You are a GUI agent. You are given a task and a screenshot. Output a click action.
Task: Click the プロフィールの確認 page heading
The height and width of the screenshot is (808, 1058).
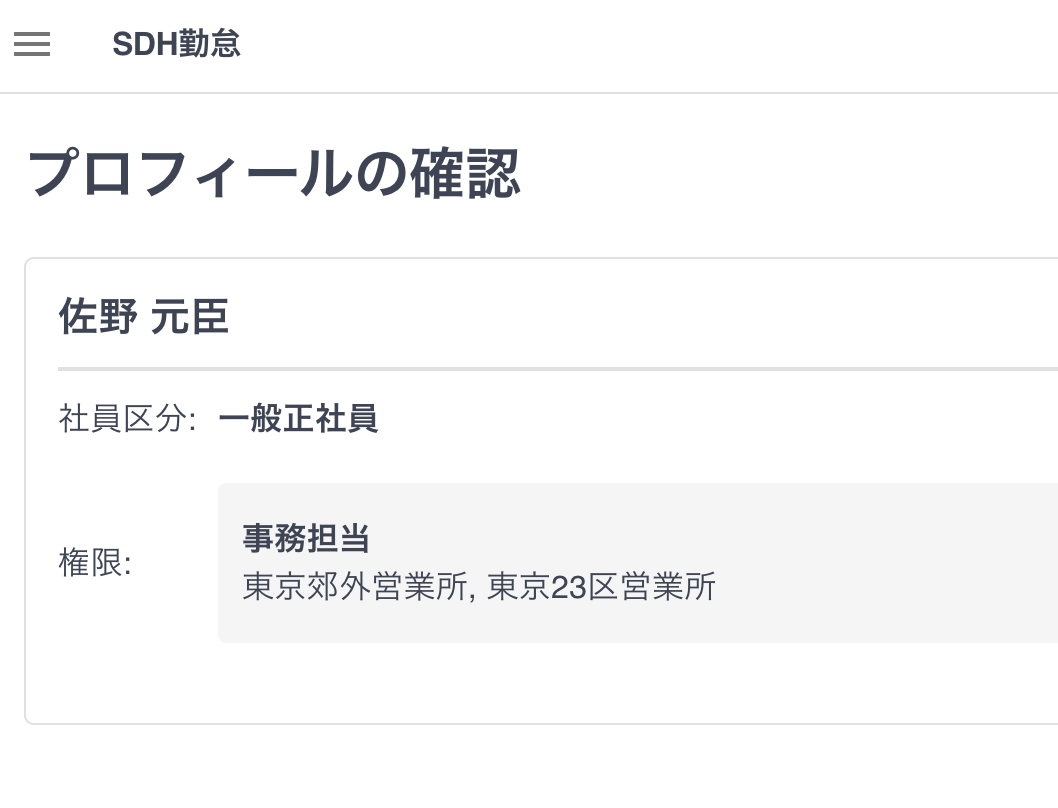click(x=273, y=174)
